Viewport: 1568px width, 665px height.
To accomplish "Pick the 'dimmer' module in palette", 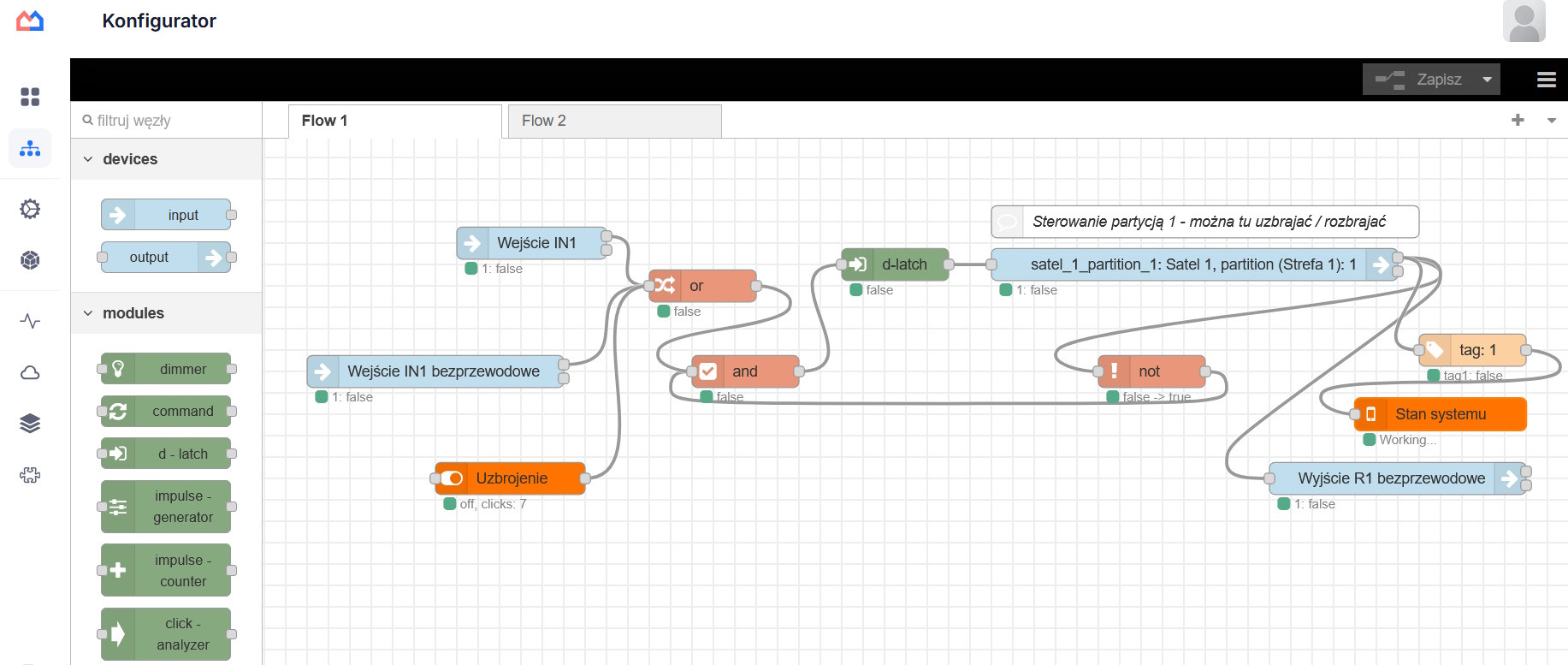I will (166, 369).
